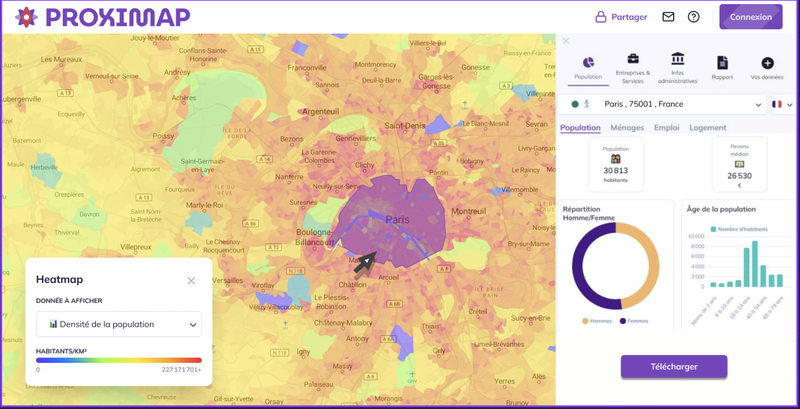Image resolution: width=800 pixels, height=409 pixels.
Task: Click the heatmap color gradient bar
Action: [x=119, y=360]
